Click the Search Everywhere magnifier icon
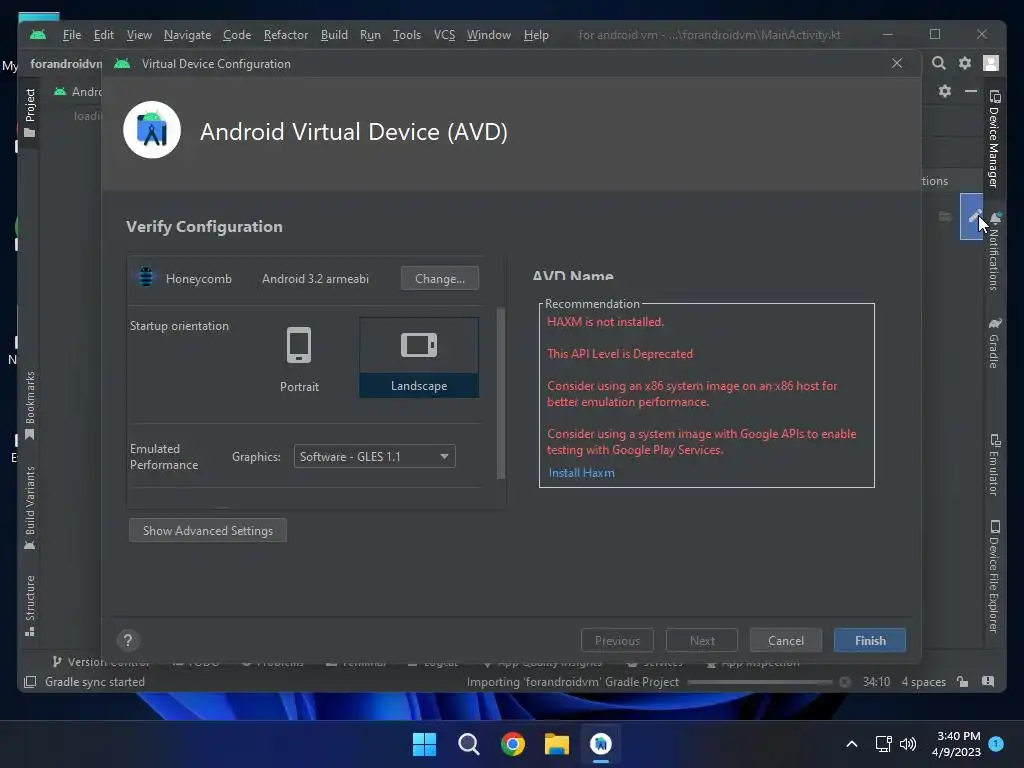Screen dimensions: 1024x768 click(x=938, y=63)
